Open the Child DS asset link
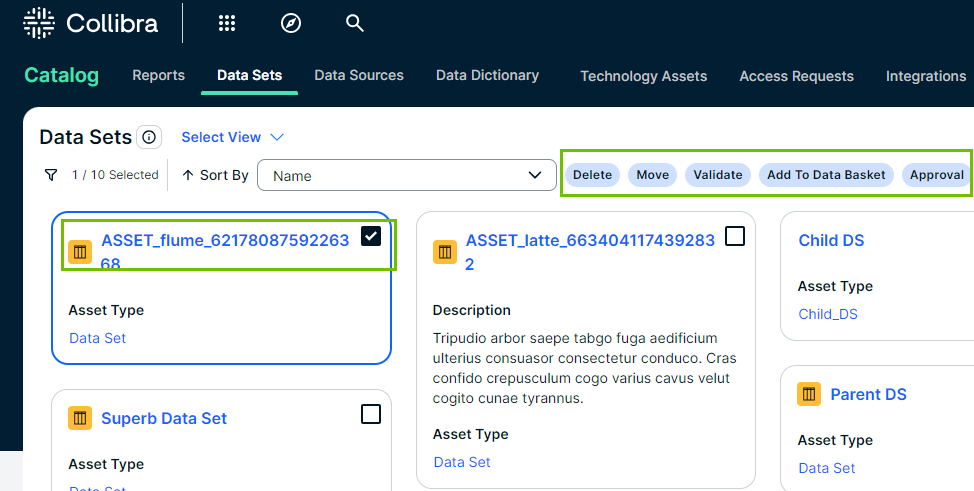974x491 pixels. [x=831, y=240]
